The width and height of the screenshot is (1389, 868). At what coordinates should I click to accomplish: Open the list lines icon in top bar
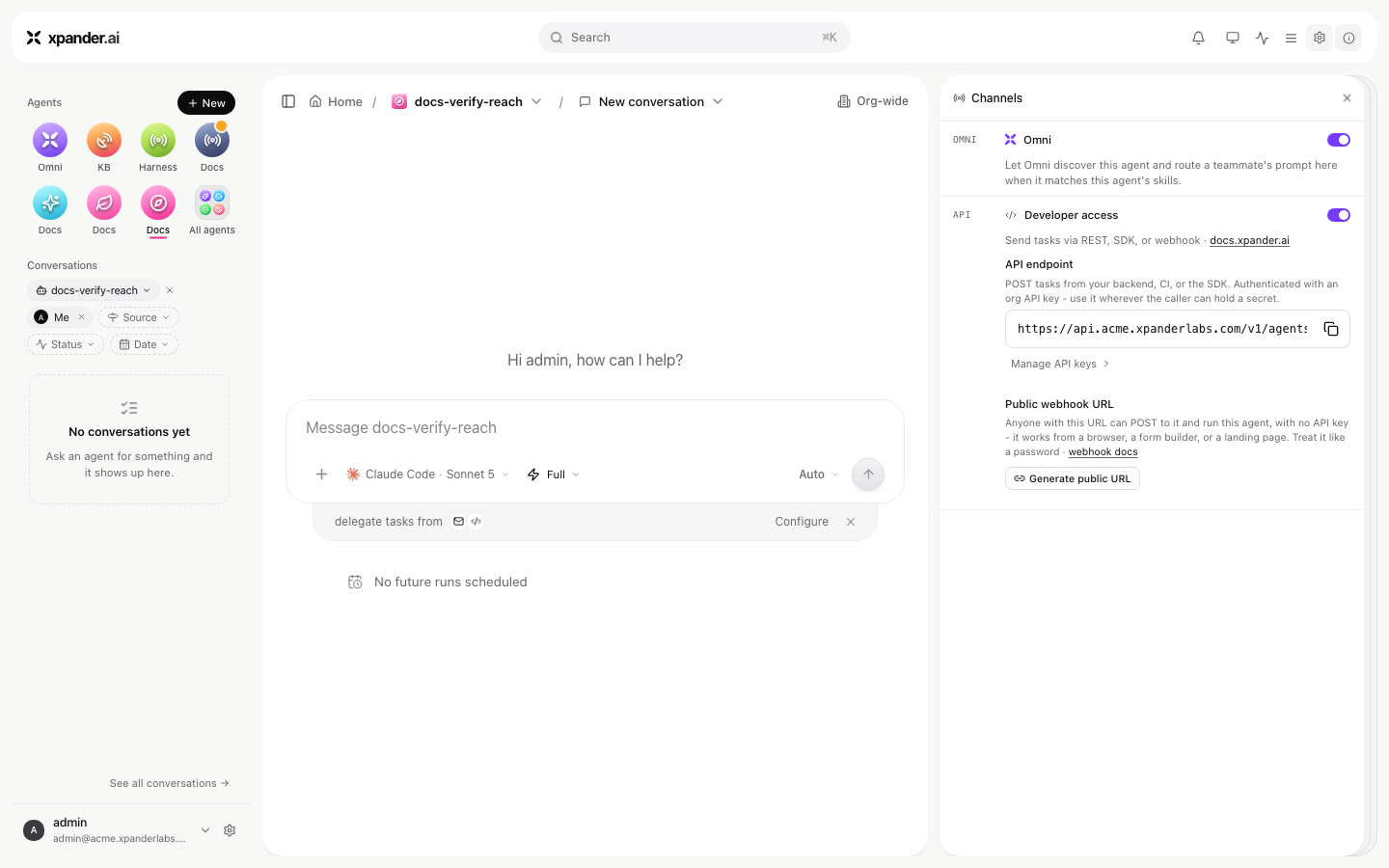click(x=1291, y=38)
